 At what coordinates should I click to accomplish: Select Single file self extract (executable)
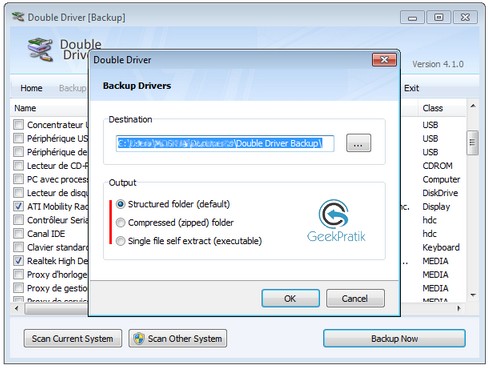[121, 241]
